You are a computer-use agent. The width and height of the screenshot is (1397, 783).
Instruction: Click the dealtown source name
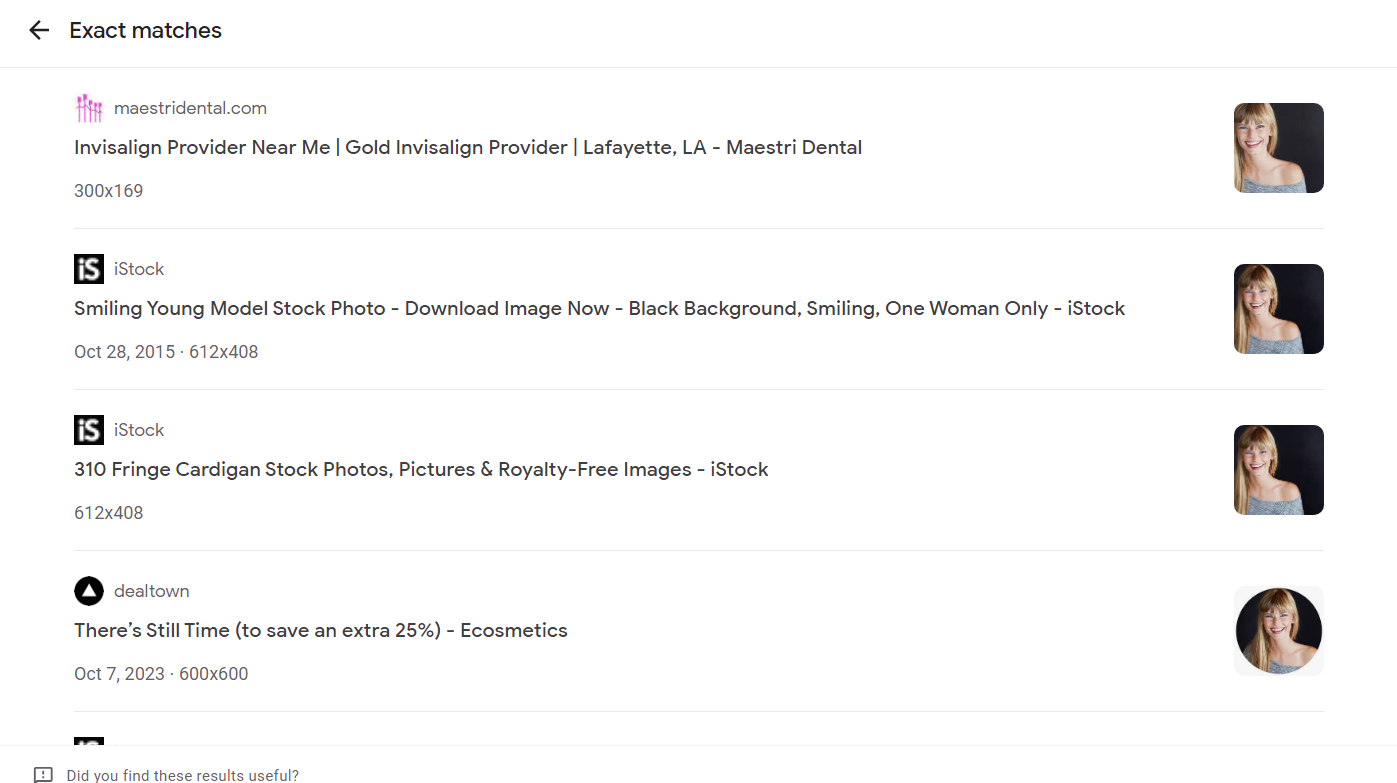click(151, 591)
